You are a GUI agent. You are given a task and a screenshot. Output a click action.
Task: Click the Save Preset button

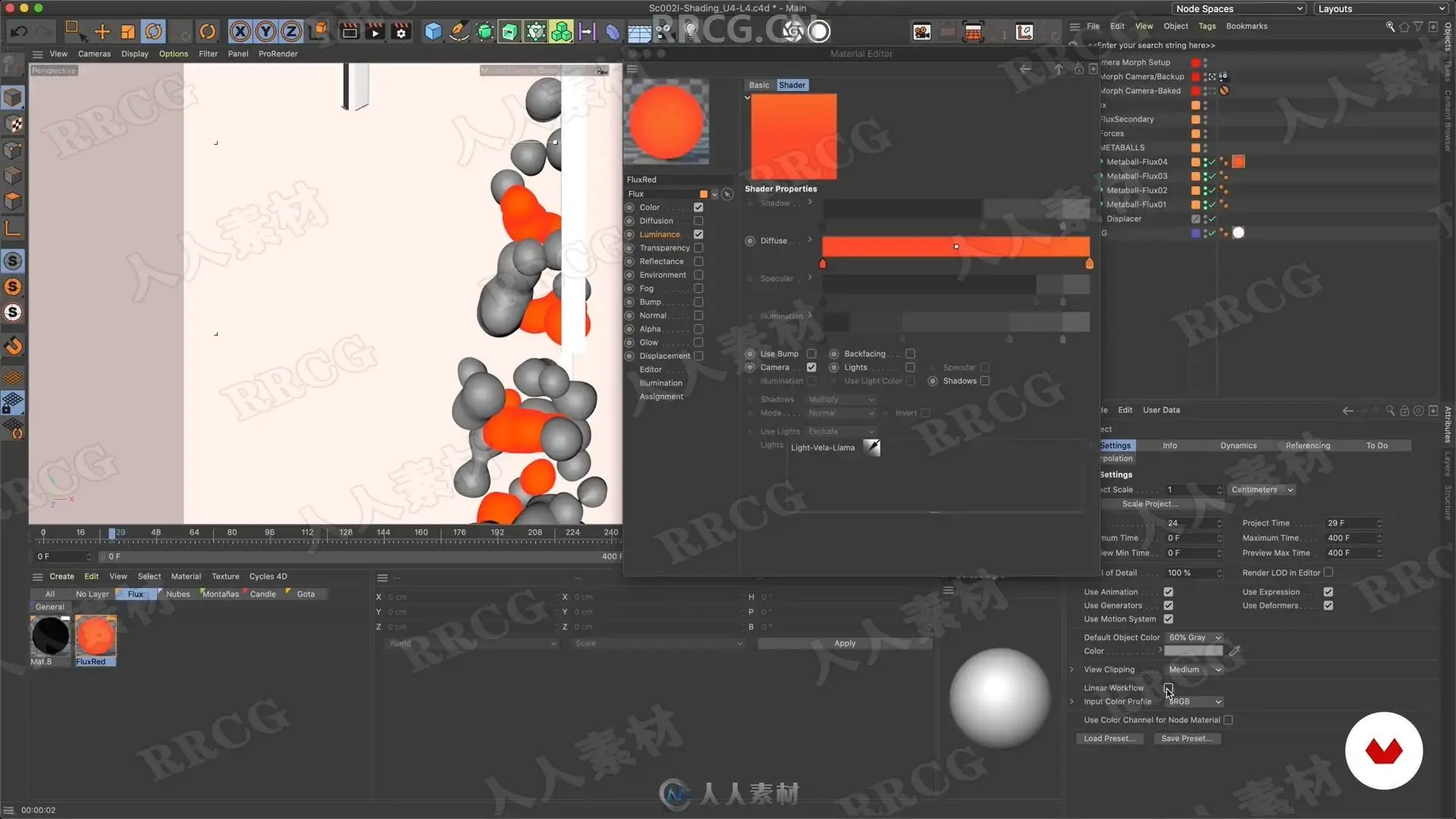(1186, 739)
